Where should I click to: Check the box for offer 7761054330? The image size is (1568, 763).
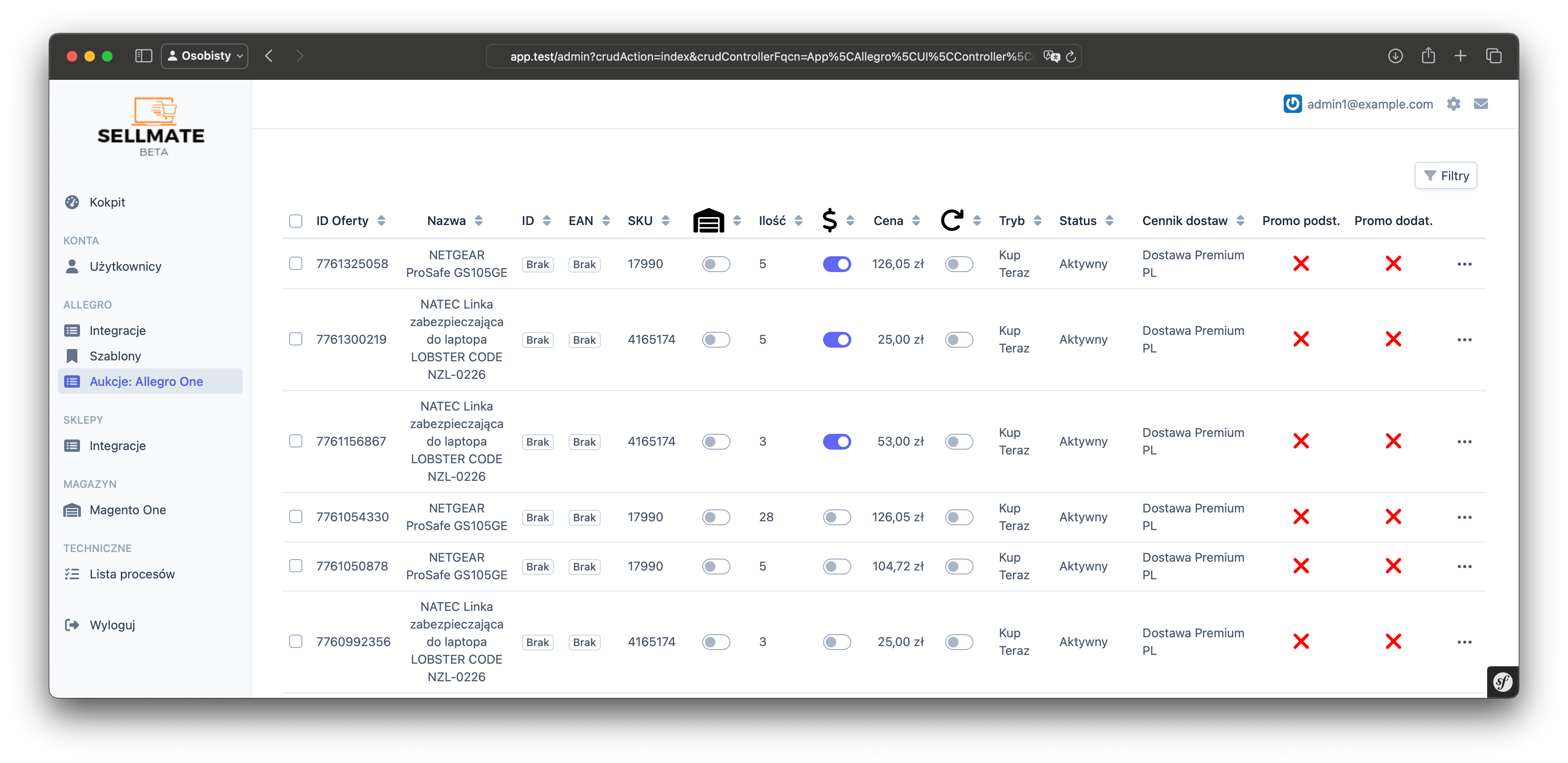pos(296,516)
